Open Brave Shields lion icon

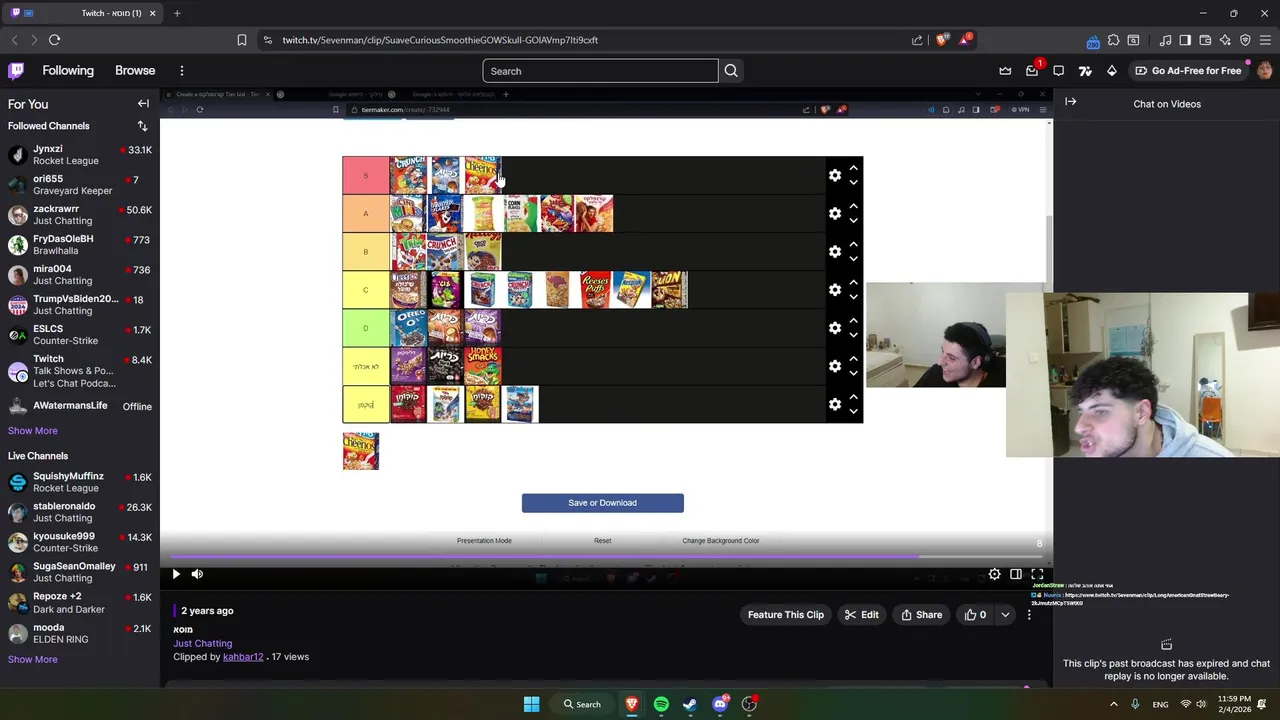[x=941, y=40]
